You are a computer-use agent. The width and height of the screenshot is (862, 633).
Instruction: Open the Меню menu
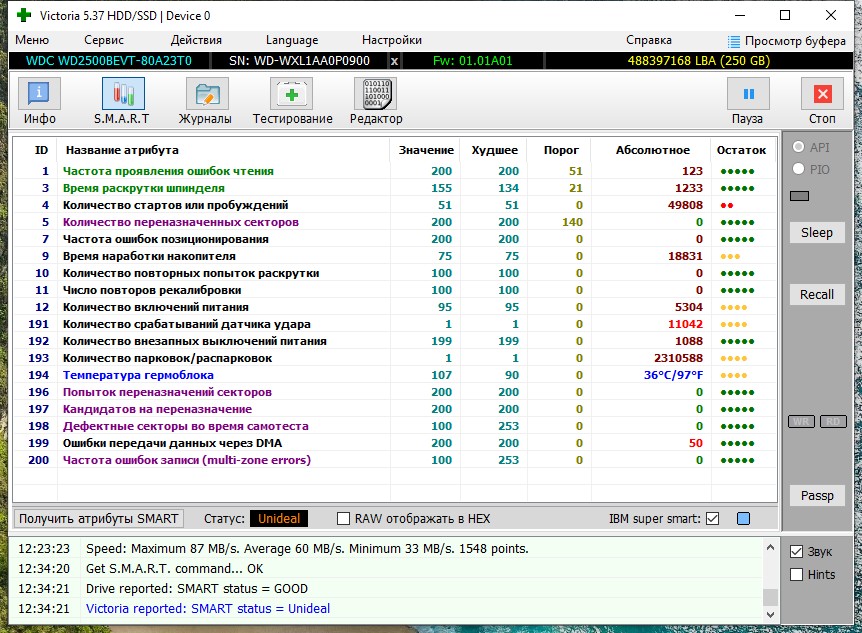click(32, 40)
